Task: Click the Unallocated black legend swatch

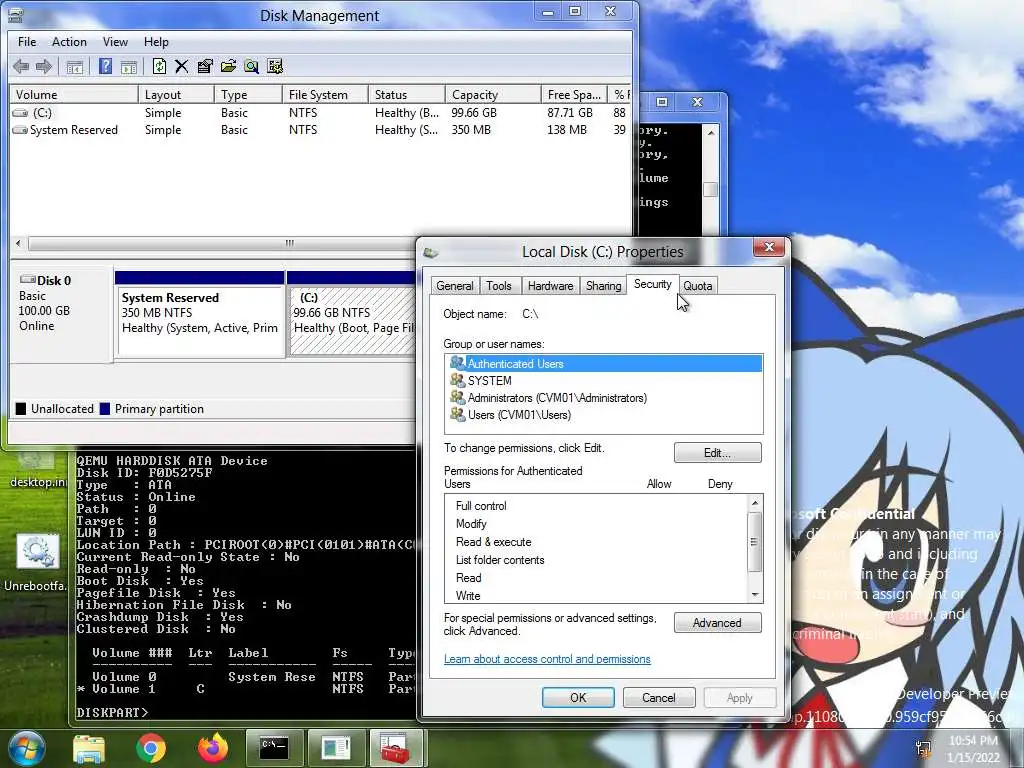Action: pos(21,409)
